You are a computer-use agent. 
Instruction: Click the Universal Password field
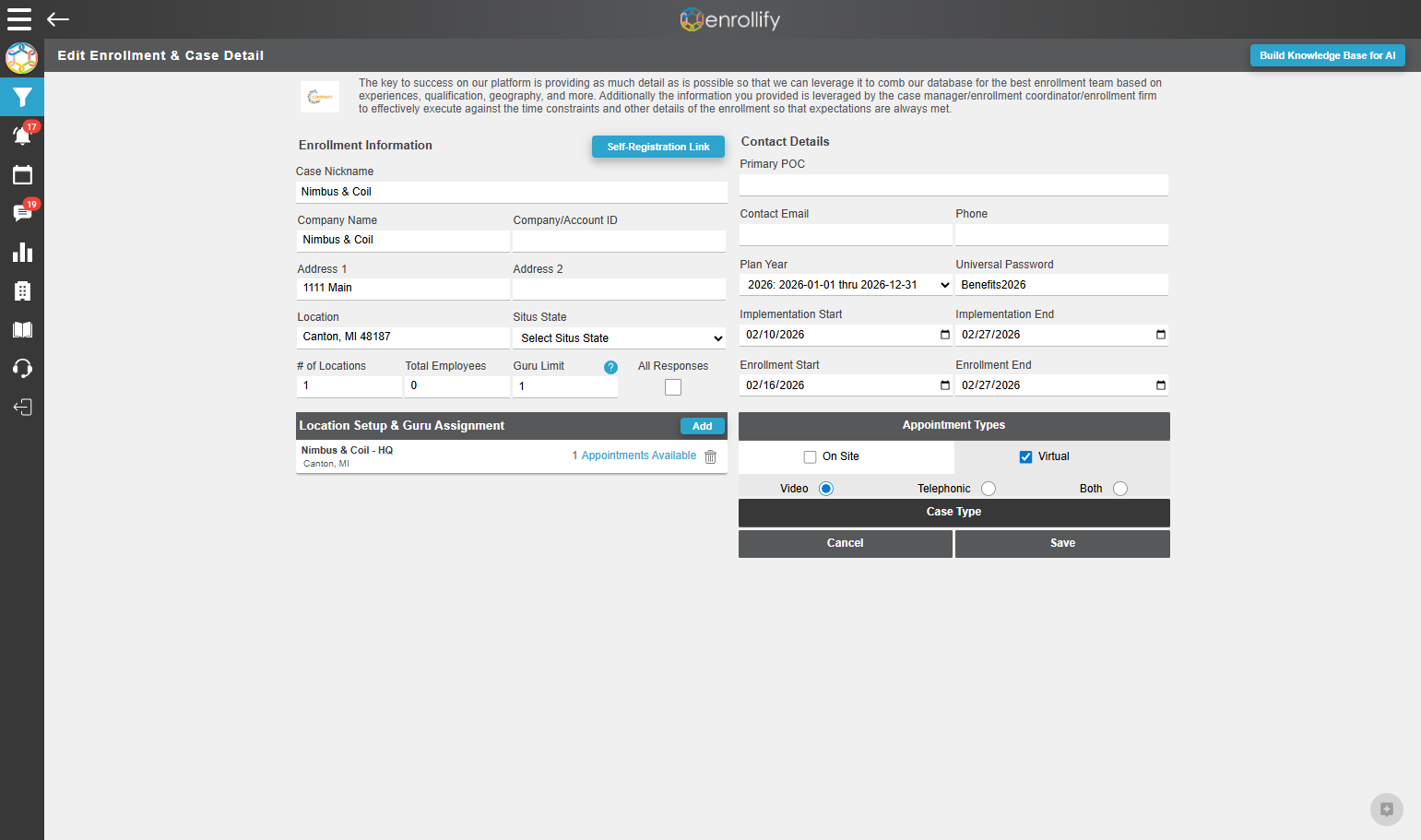coord(1061,285)
